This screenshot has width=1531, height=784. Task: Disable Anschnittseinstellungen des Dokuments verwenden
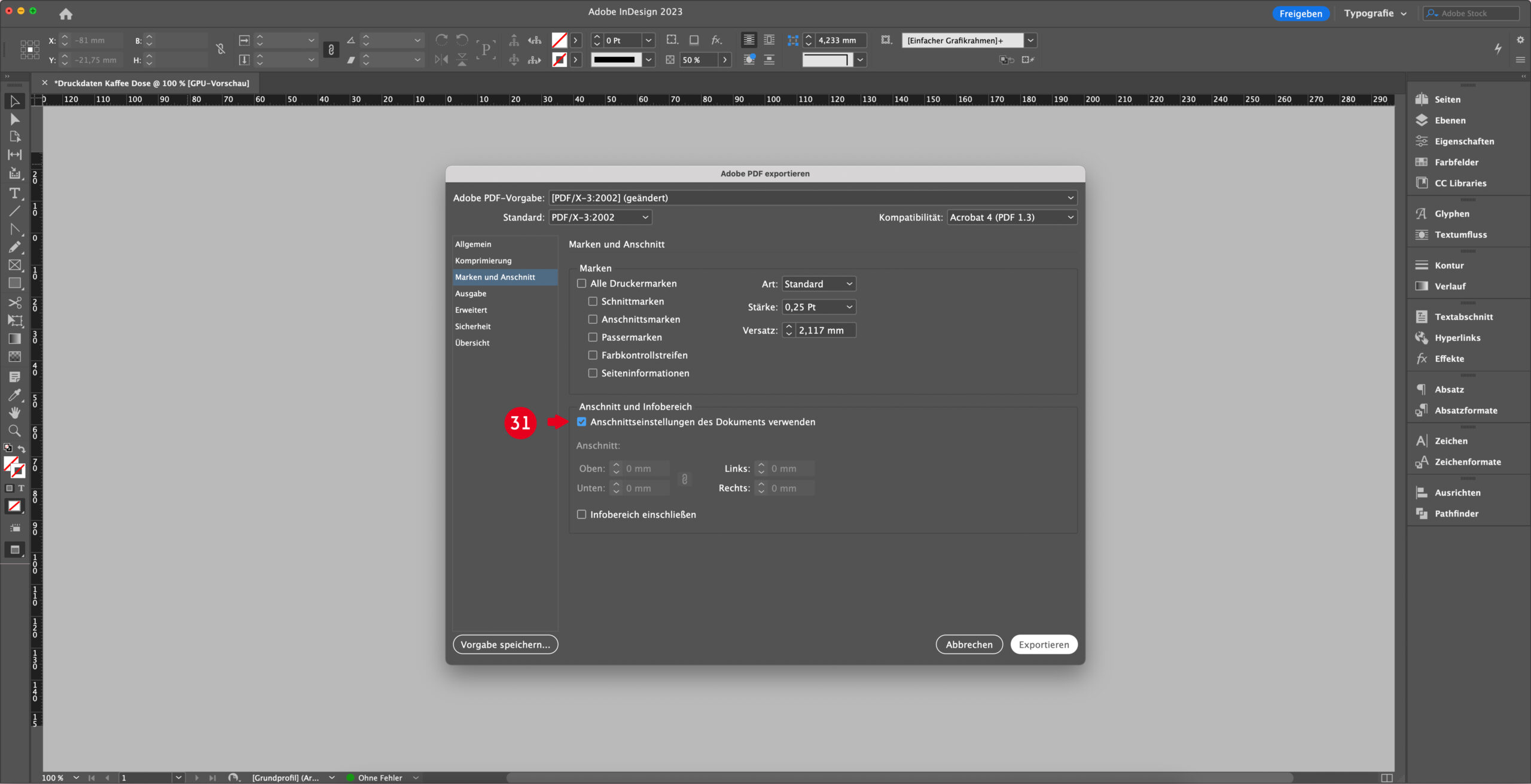[x=581, y=422]
